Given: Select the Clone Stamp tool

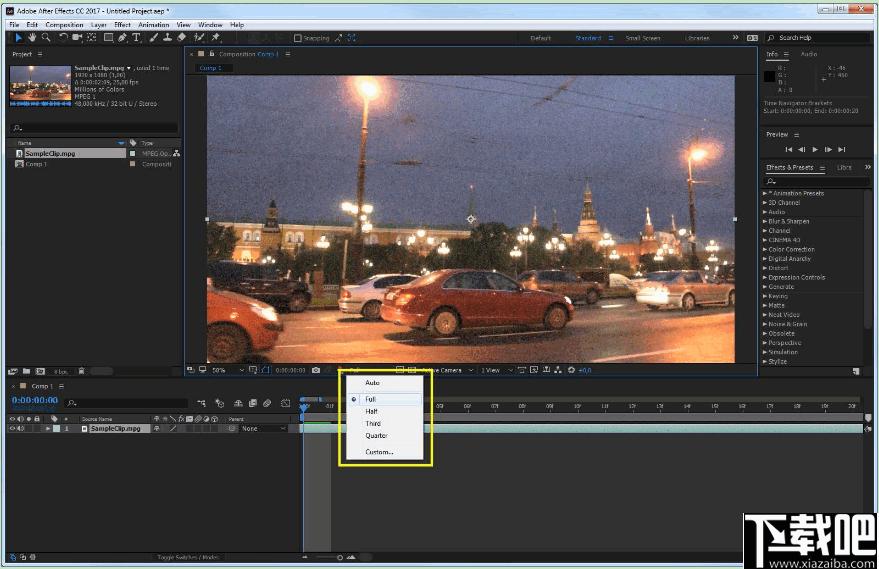Looking at the screenshot, I should point(167,38).
